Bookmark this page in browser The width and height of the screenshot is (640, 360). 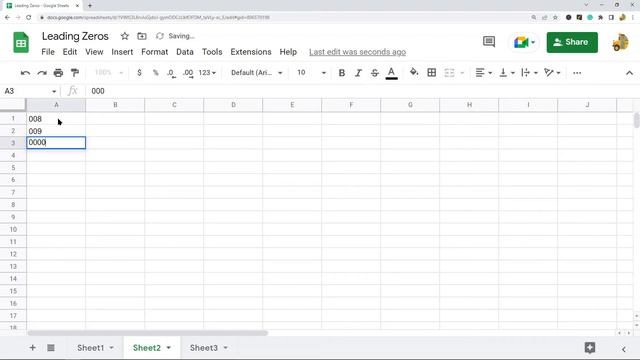click(x=555, y=18)
